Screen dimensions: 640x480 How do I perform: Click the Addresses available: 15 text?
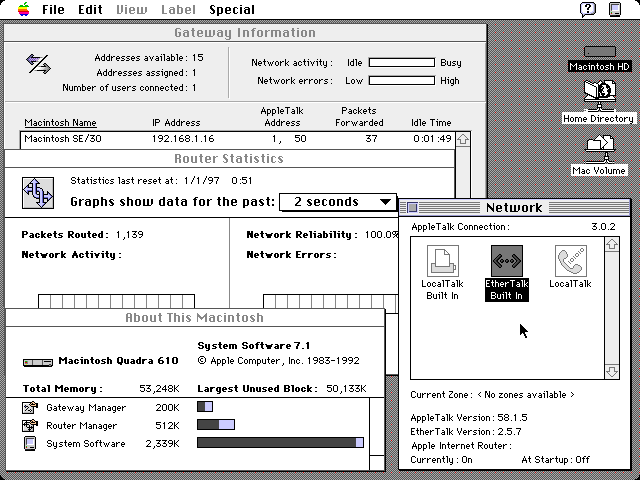pos(149,58)
